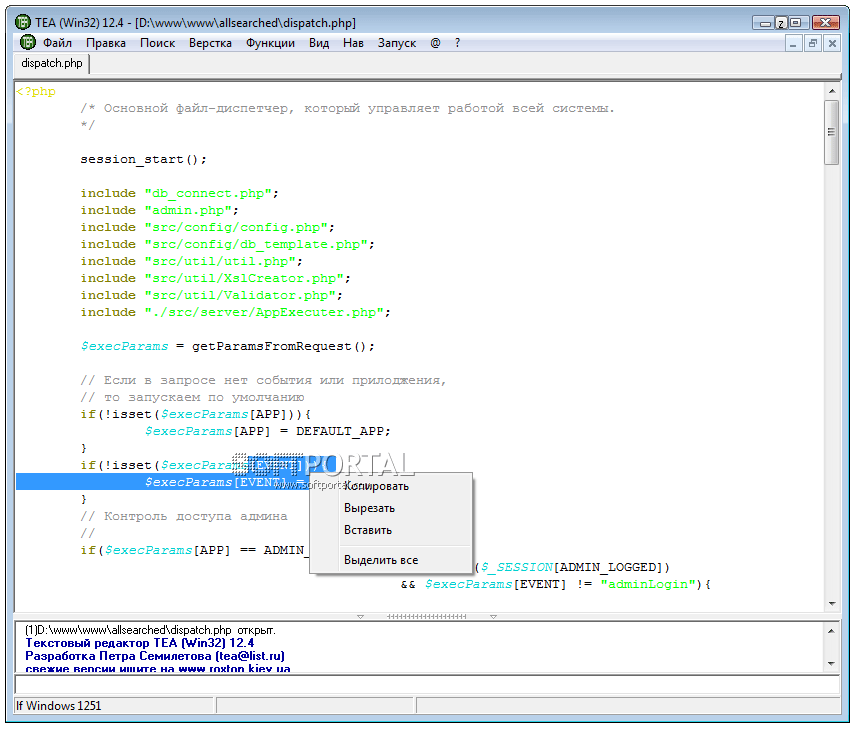
Task: Click the include "./src/server/AppExecuter.php" line
Action: pyautogui.click(x=236, y=312)
